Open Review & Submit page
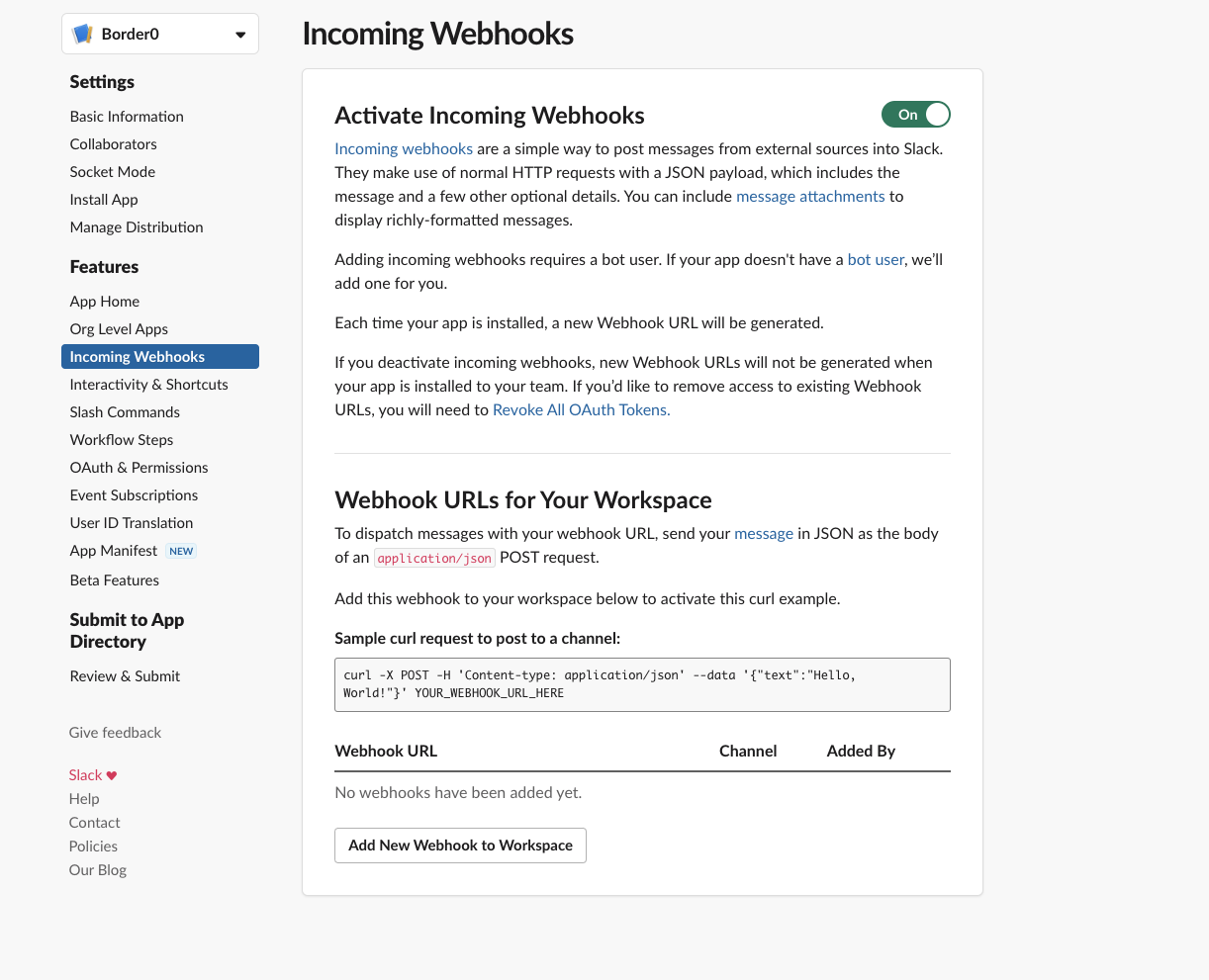This screenshot has height=980, width=1209. [x=125, y=676]
